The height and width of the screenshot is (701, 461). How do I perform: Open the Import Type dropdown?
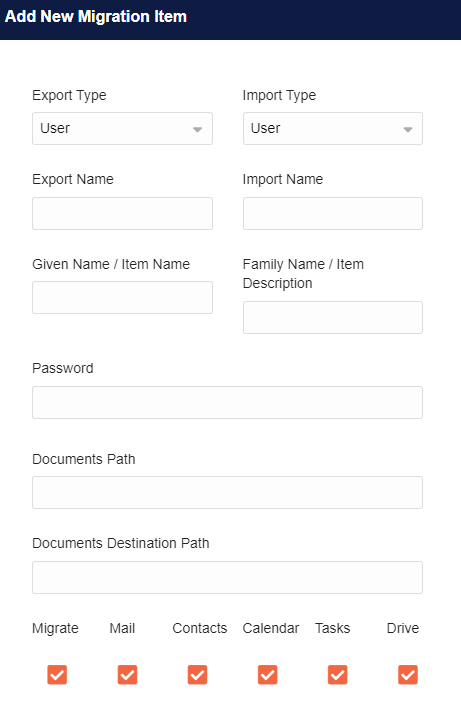[x=333, y=128]
